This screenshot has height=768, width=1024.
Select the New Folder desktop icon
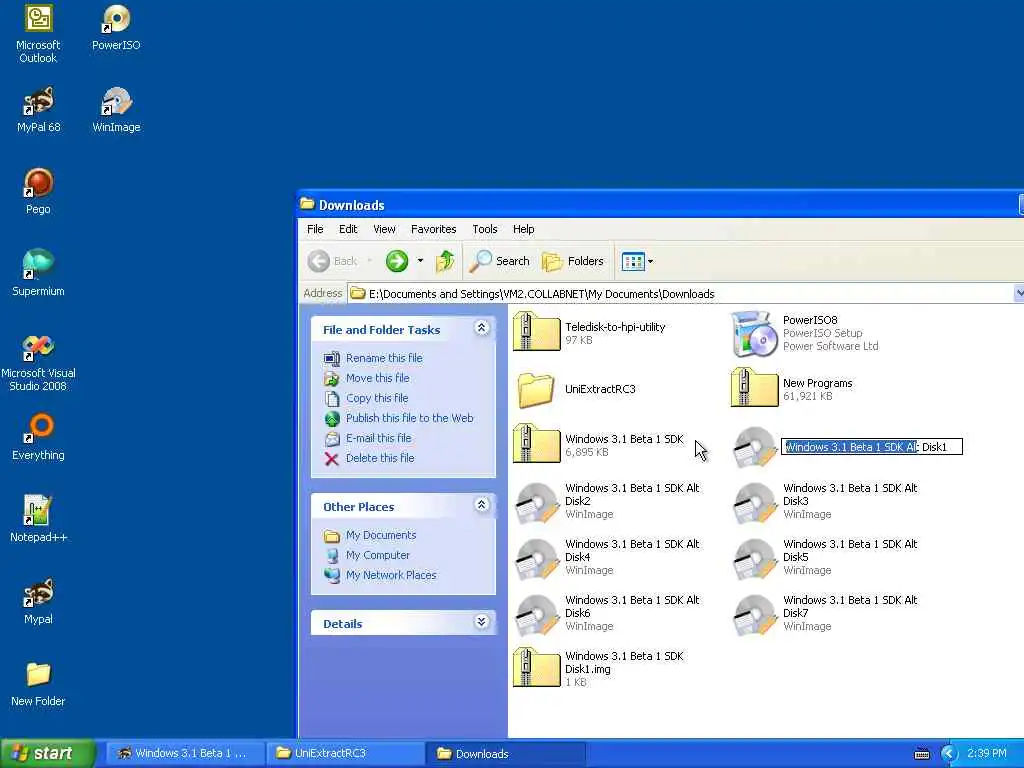[x=38, y=684]
